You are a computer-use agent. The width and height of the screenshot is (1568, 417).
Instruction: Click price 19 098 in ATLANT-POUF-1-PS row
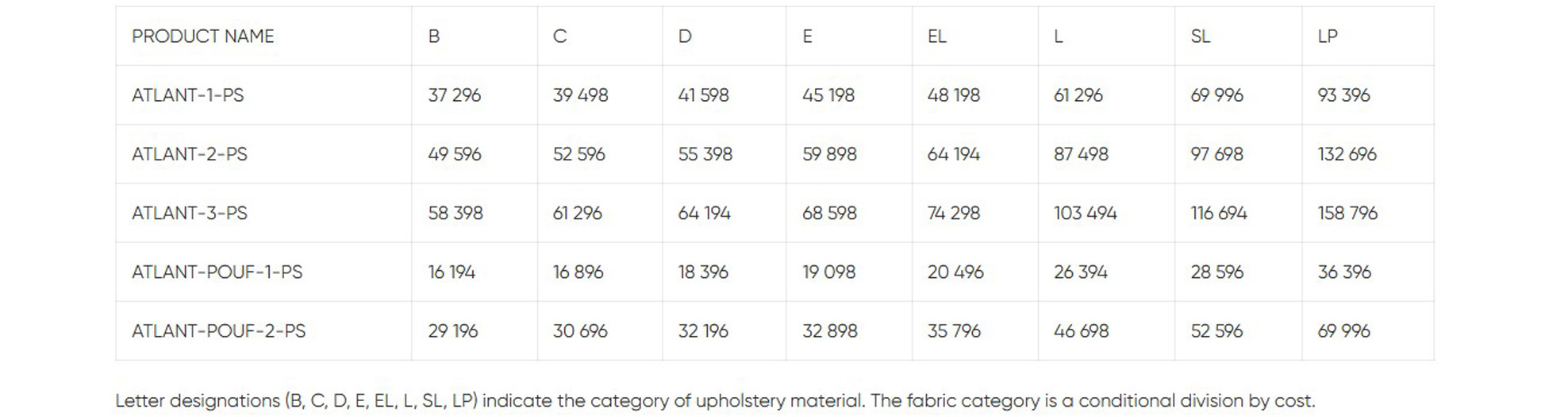[828, 272]
